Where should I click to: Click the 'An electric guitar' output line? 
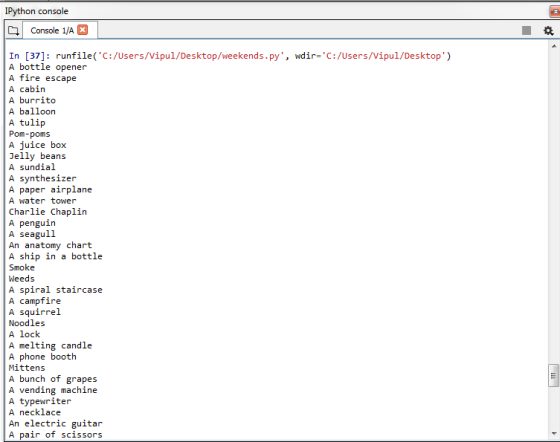56,424
